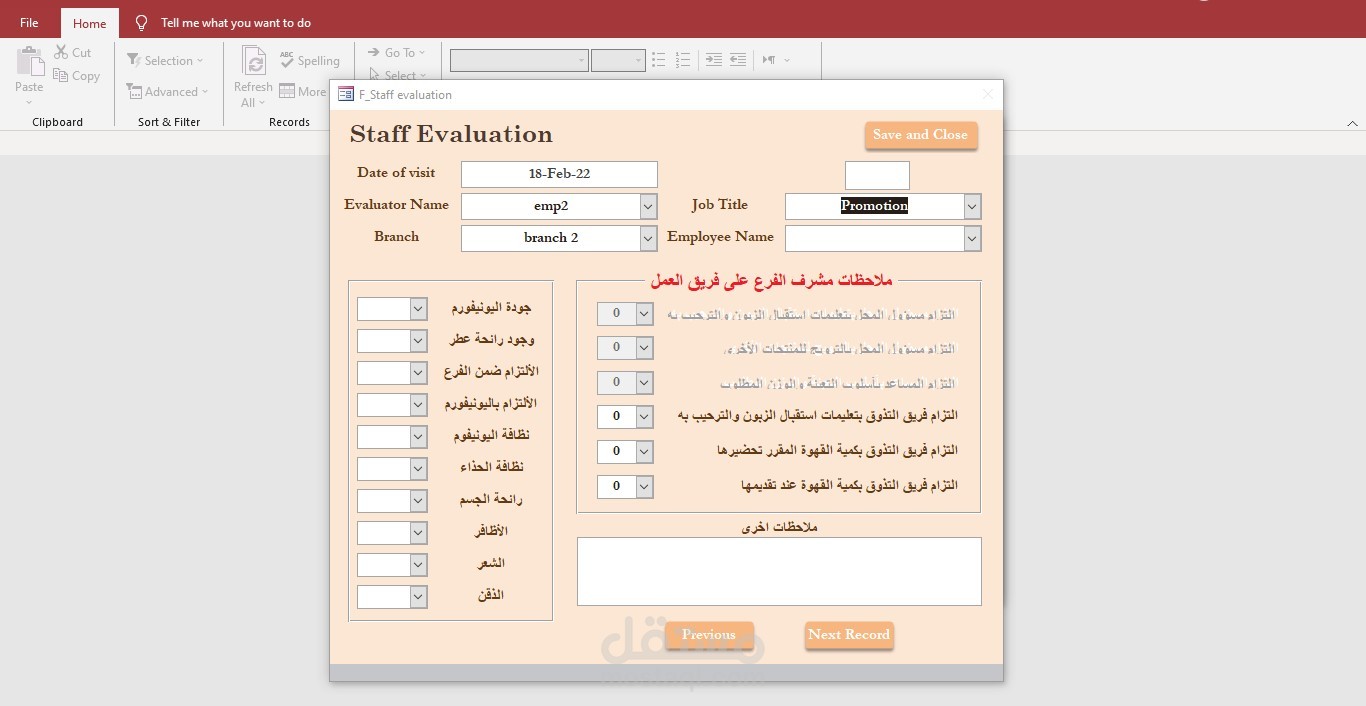Open the Selection filter tool
Image resolution: width=1366 pixels, height=706 pixels.
tap(166, 60)
